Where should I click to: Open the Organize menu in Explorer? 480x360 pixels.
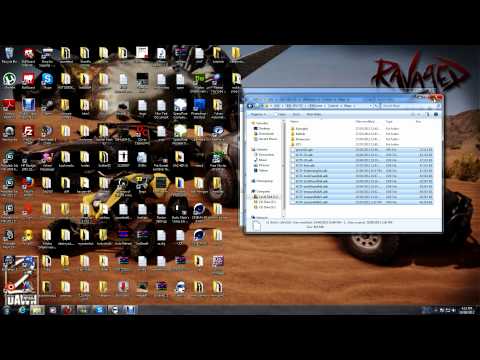(259, 114)
